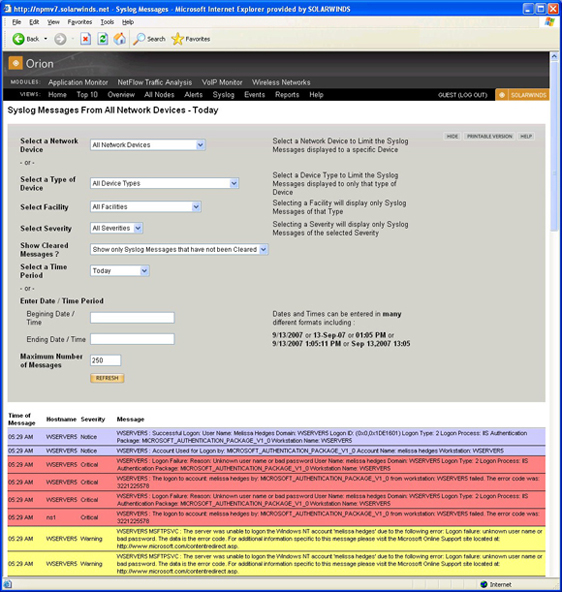The width and height of the screenshot is (562, 592).
Task: Open the View menu
Action: pyautogui.click(x=53, y=22)
